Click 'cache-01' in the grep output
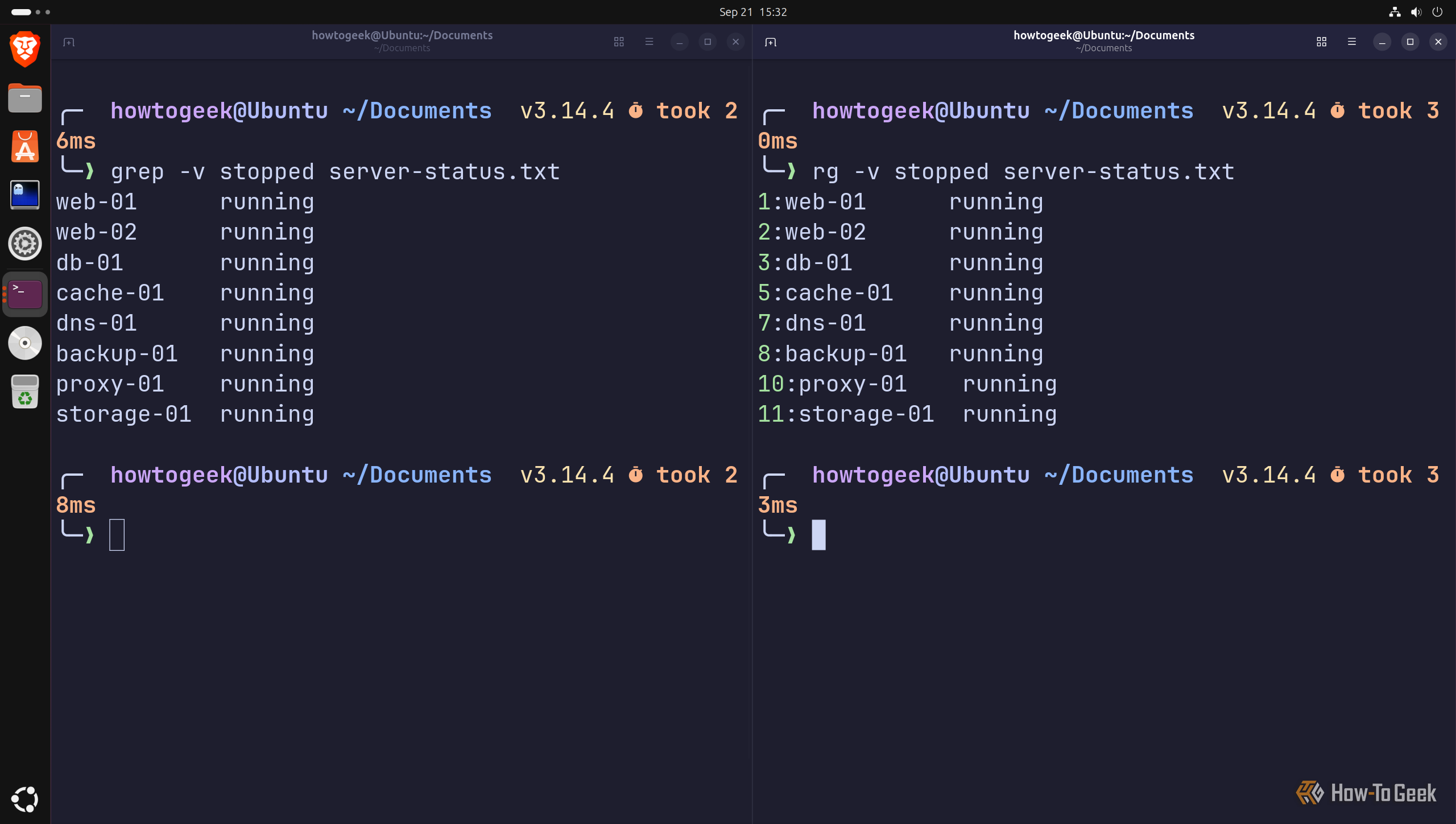Viewport: 1456px width, 824px height. tap(110, 293)
